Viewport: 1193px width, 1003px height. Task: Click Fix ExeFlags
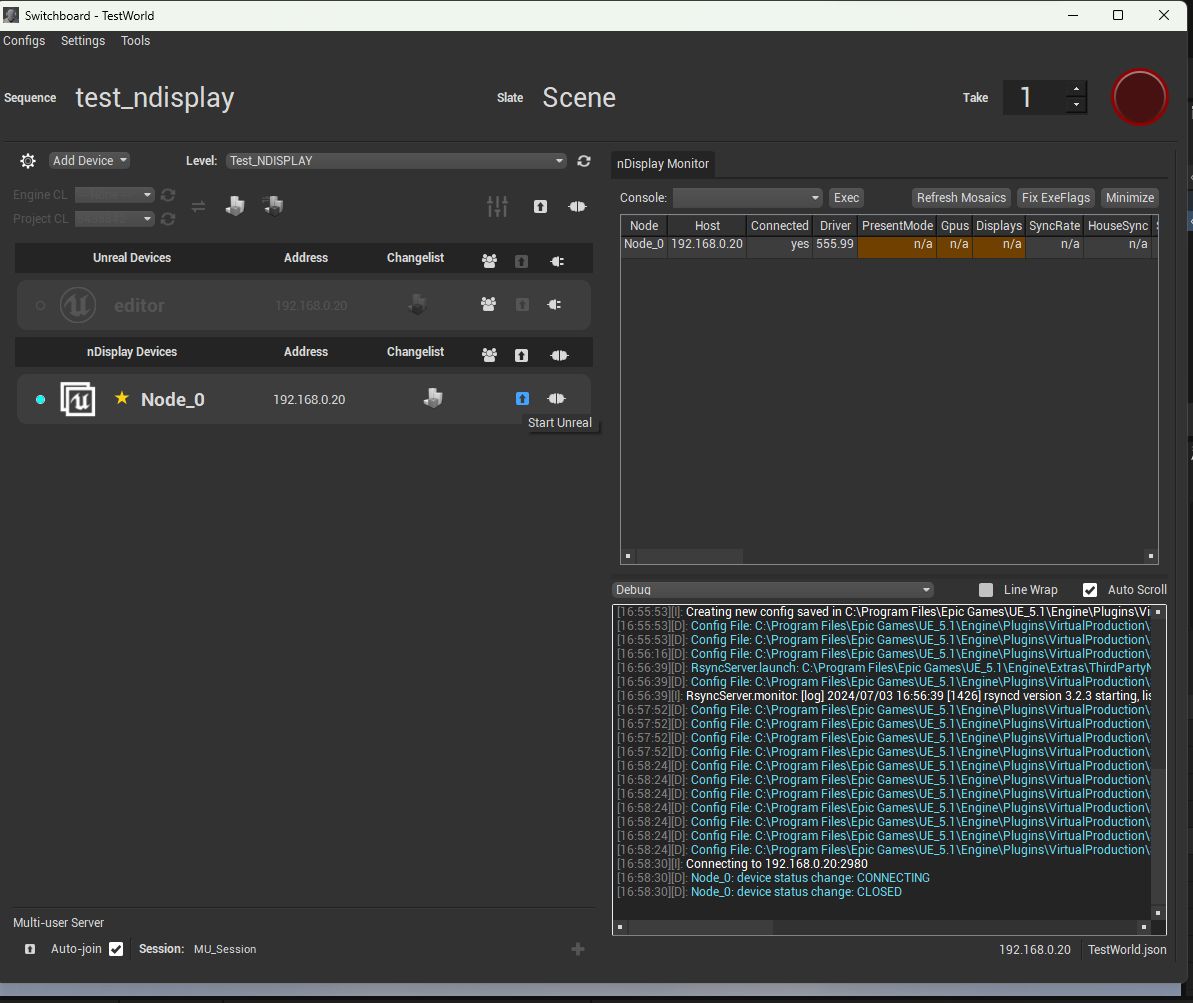click(1055, 198)
